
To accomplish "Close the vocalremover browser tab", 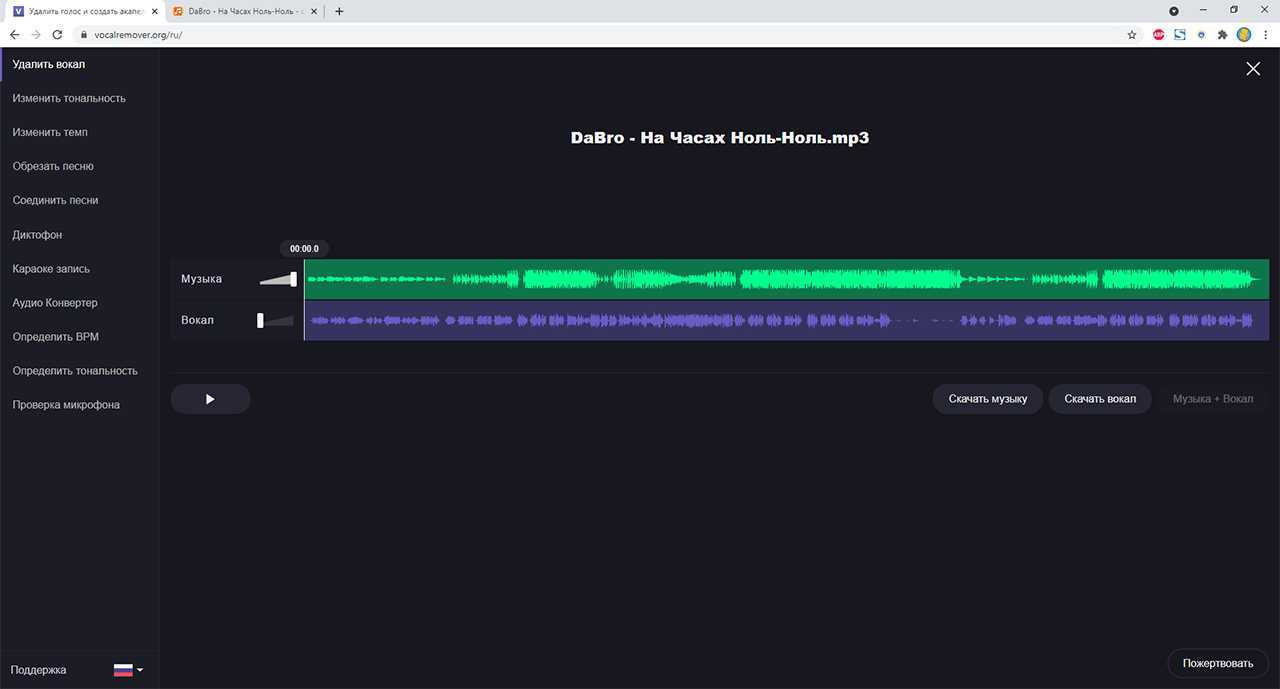I will pos(154,11).
